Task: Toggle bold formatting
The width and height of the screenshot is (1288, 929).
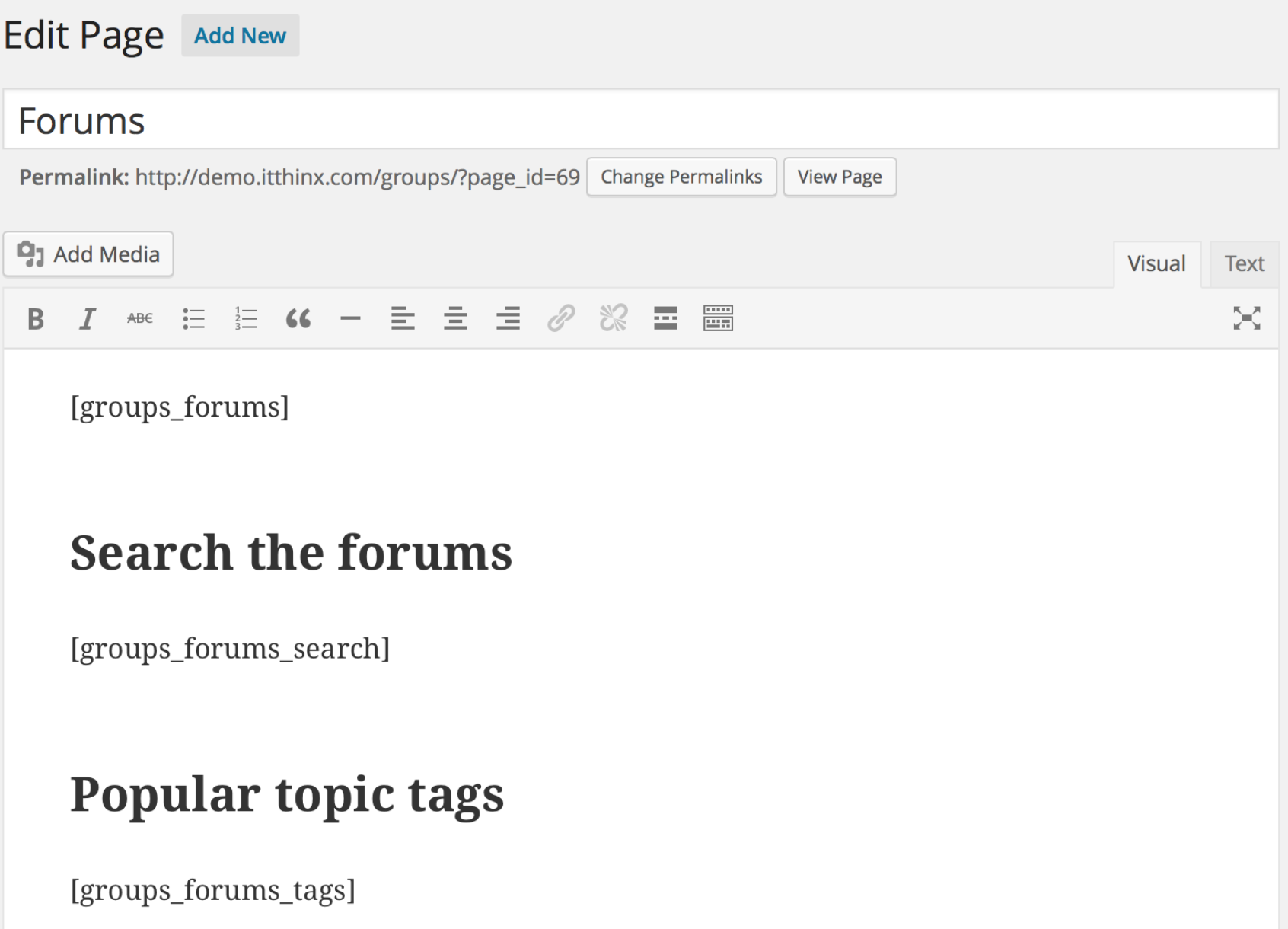Action: tap(35, 318)
